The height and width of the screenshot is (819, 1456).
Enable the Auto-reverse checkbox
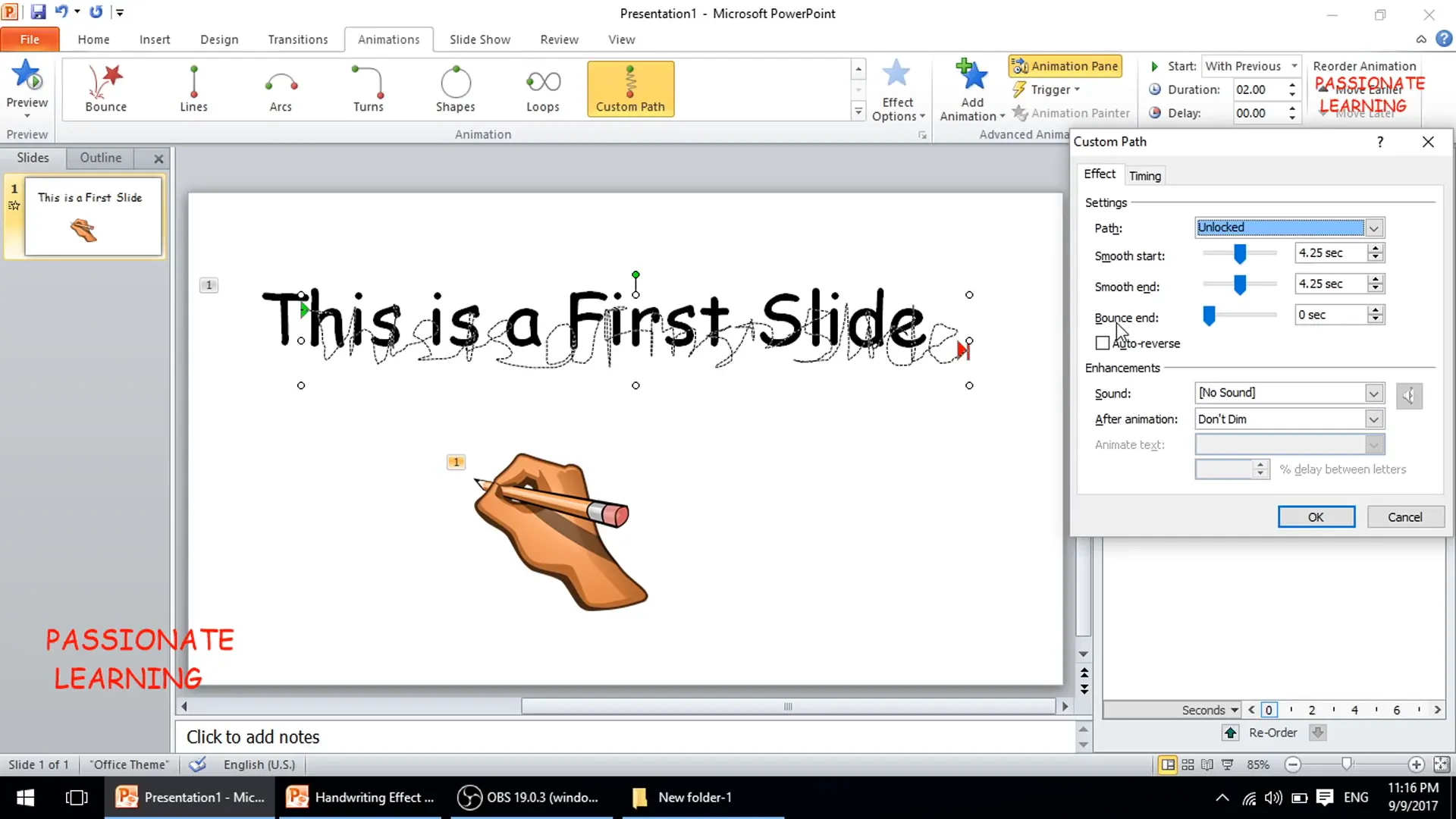(x=1103, y=344)
